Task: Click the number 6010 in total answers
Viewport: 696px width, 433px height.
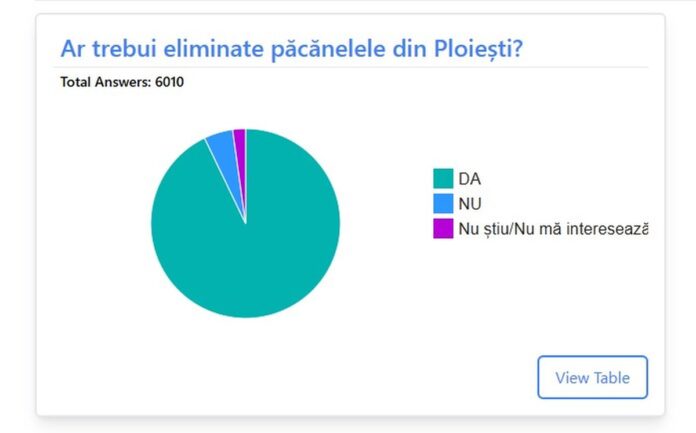Action: tap(169, 82)
